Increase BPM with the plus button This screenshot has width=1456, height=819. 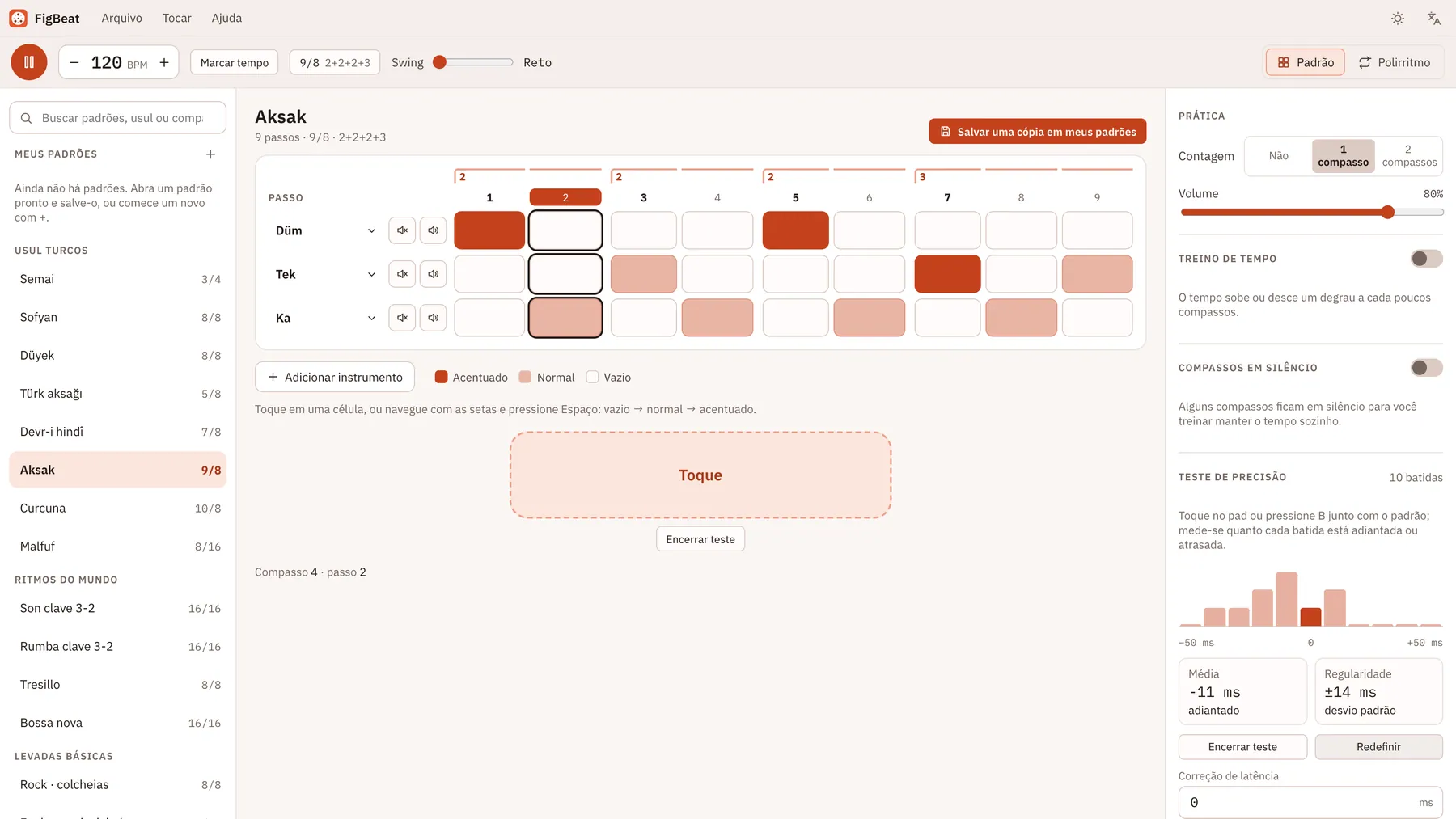164,62
